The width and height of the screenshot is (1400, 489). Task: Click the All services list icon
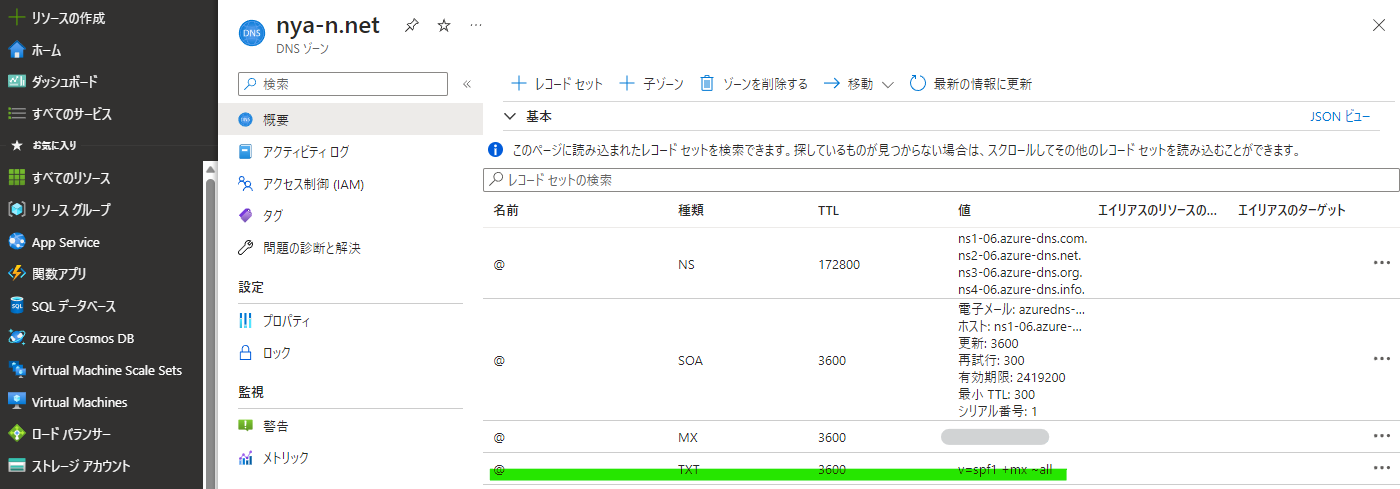(16, 114)
